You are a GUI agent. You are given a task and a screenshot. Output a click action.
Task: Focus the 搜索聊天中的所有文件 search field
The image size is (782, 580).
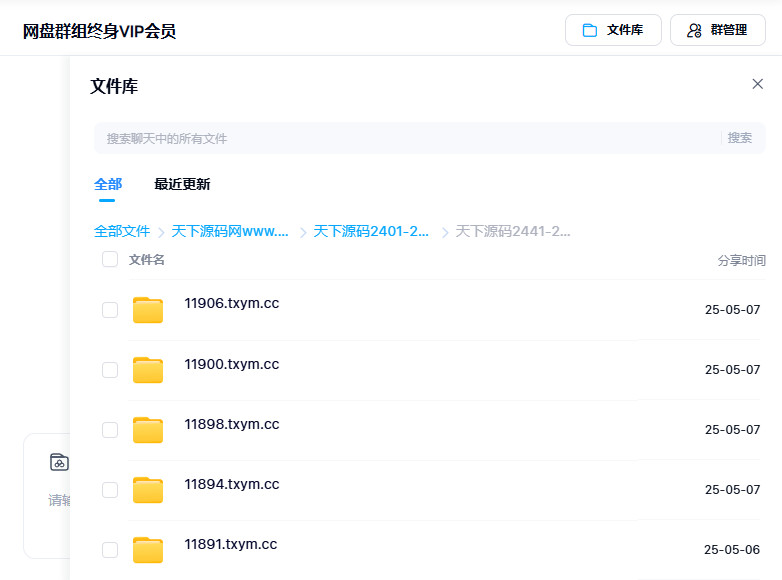[400, 138]
